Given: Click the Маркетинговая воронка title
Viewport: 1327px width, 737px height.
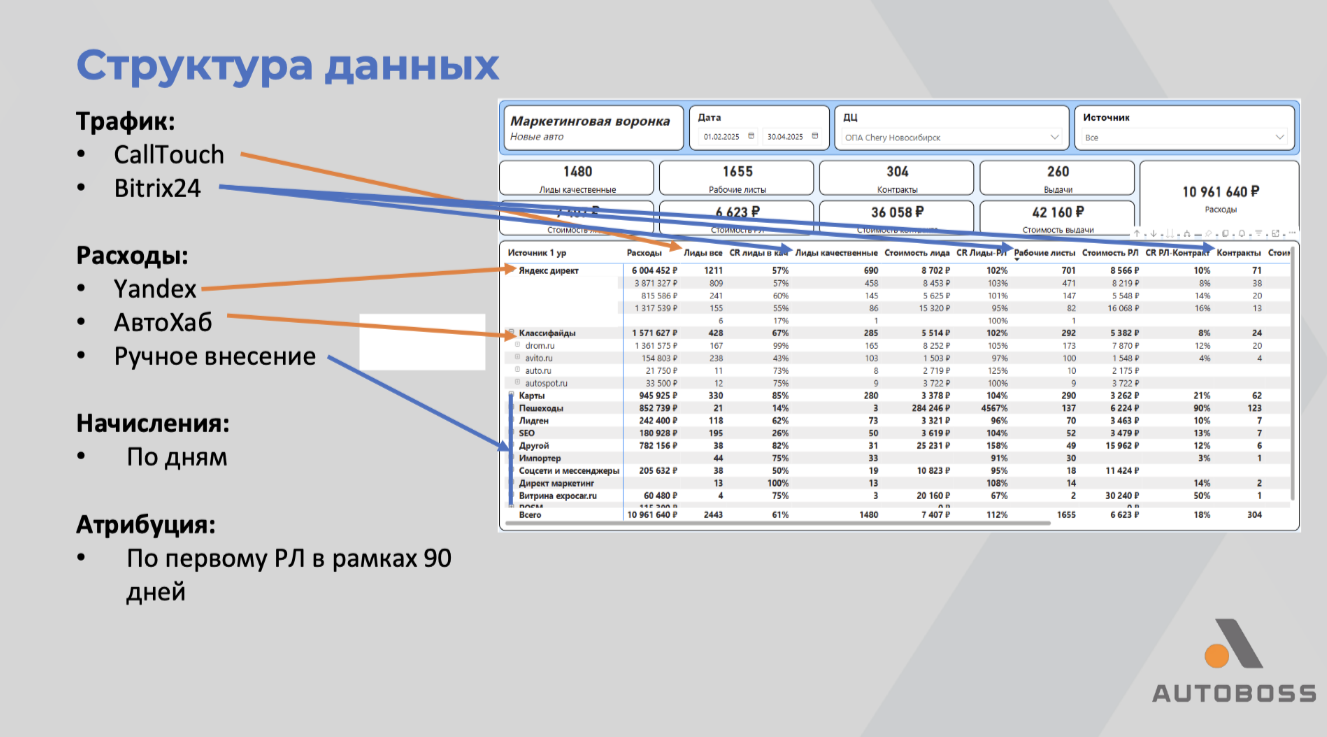Looking at the screenshot, I should pyautogui.click(x=590, y=121).
